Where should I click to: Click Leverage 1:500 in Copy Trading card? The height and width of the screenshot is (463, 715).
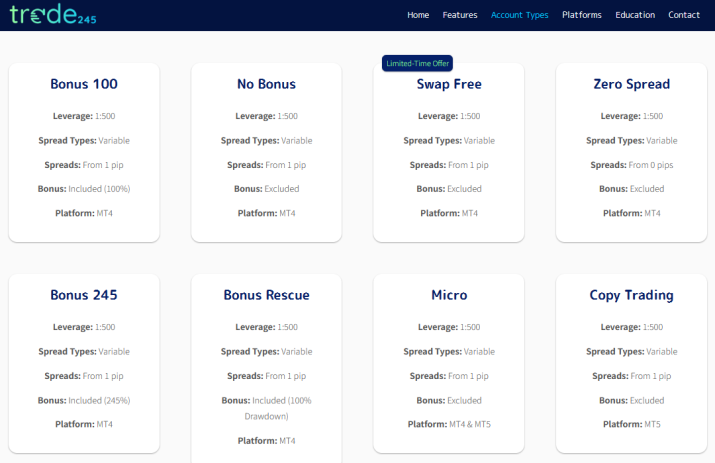(632, 327)
